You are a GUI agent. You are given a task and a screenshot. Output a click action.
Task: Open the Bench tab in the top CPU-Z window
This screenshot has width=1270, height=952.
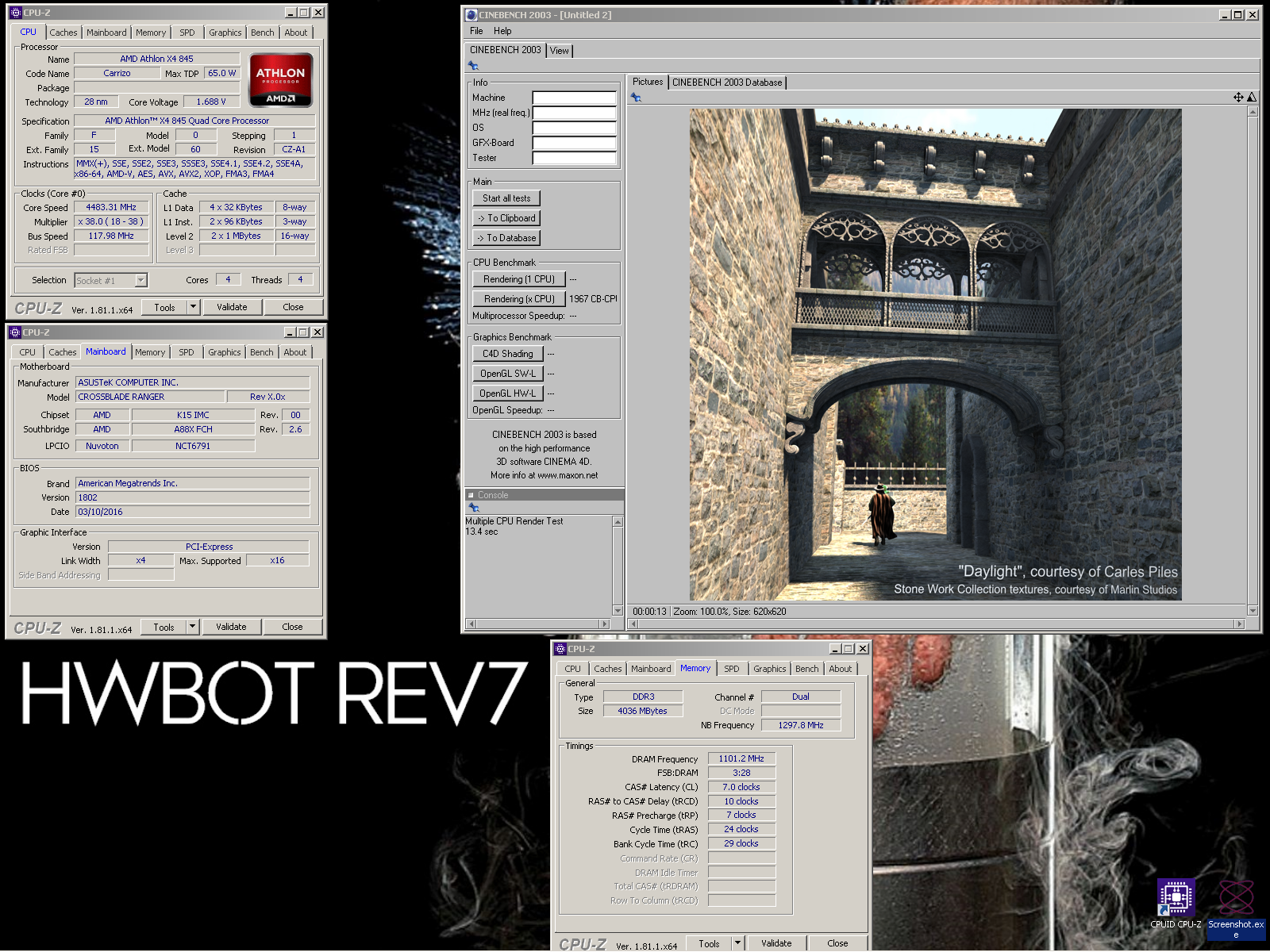click(x=263, y=33)
